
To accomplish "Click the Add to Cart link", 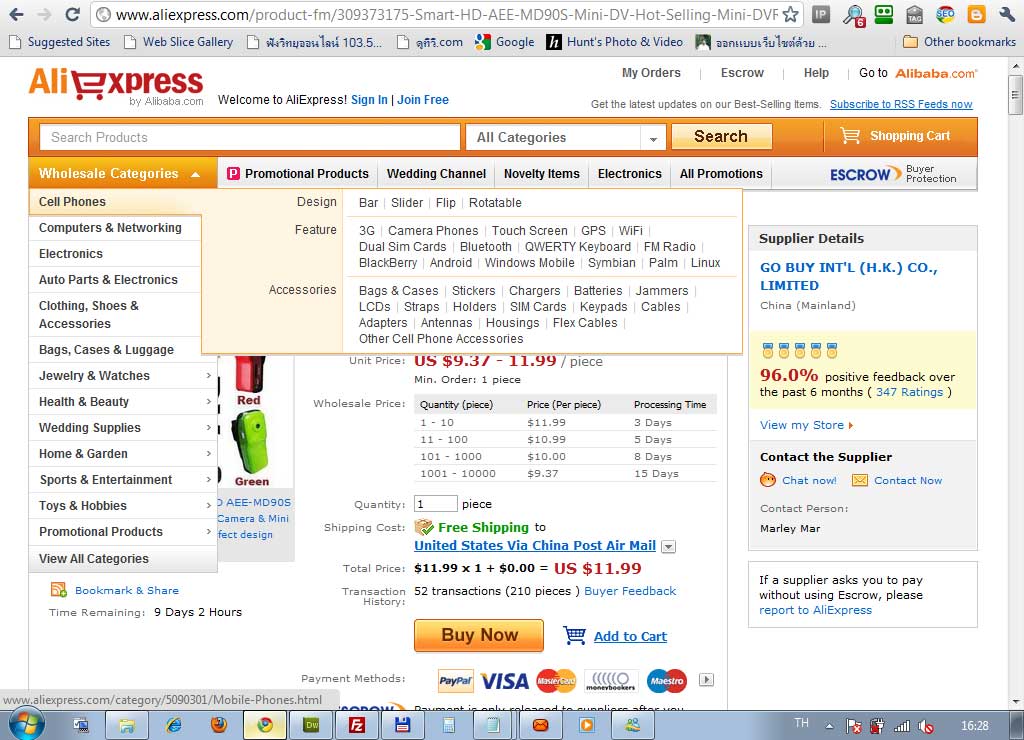I will [x=630, y=636].
